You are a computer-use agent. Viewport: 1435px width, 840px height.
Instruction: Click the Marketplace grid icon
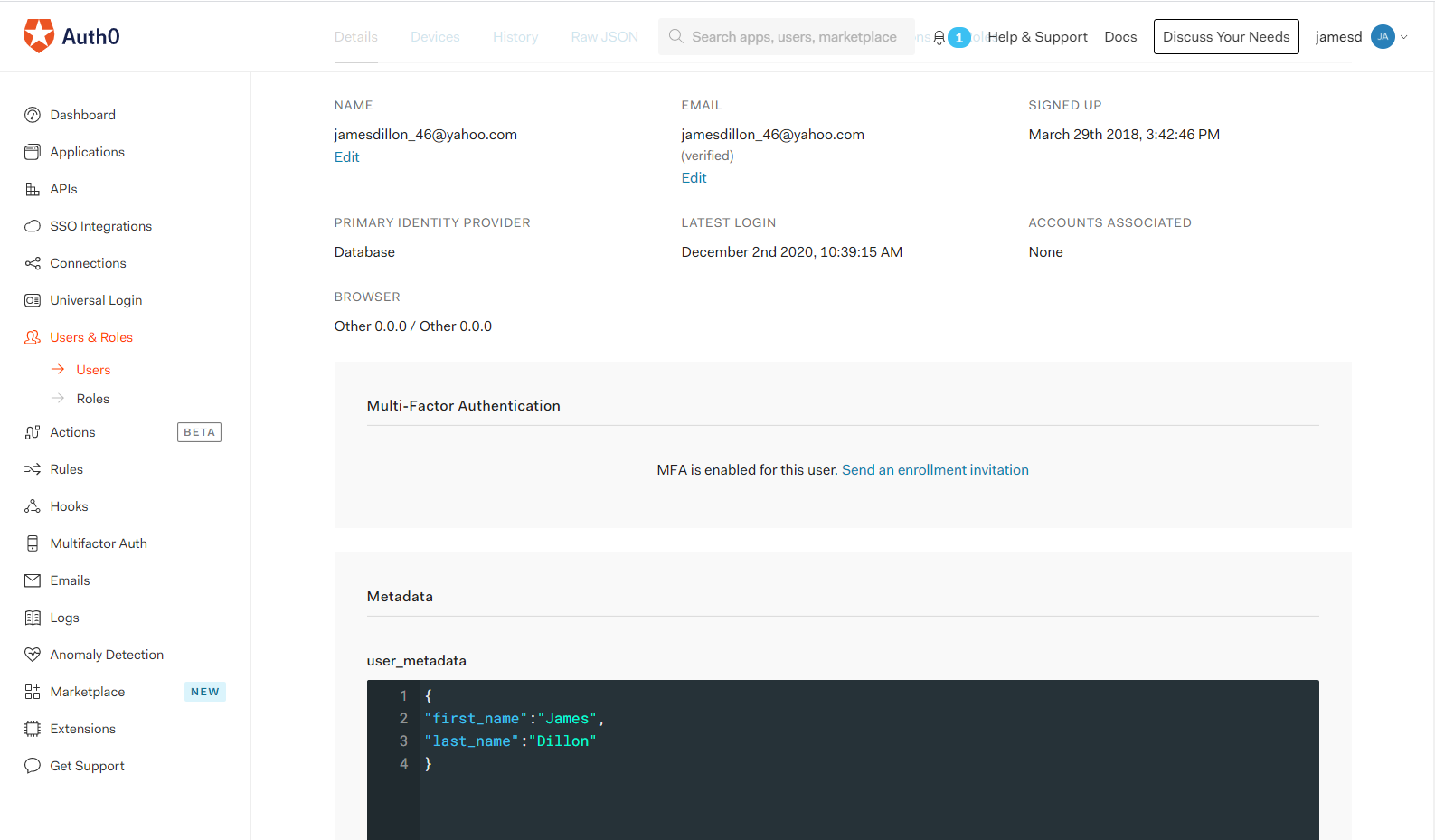click(x=33, y=692)
